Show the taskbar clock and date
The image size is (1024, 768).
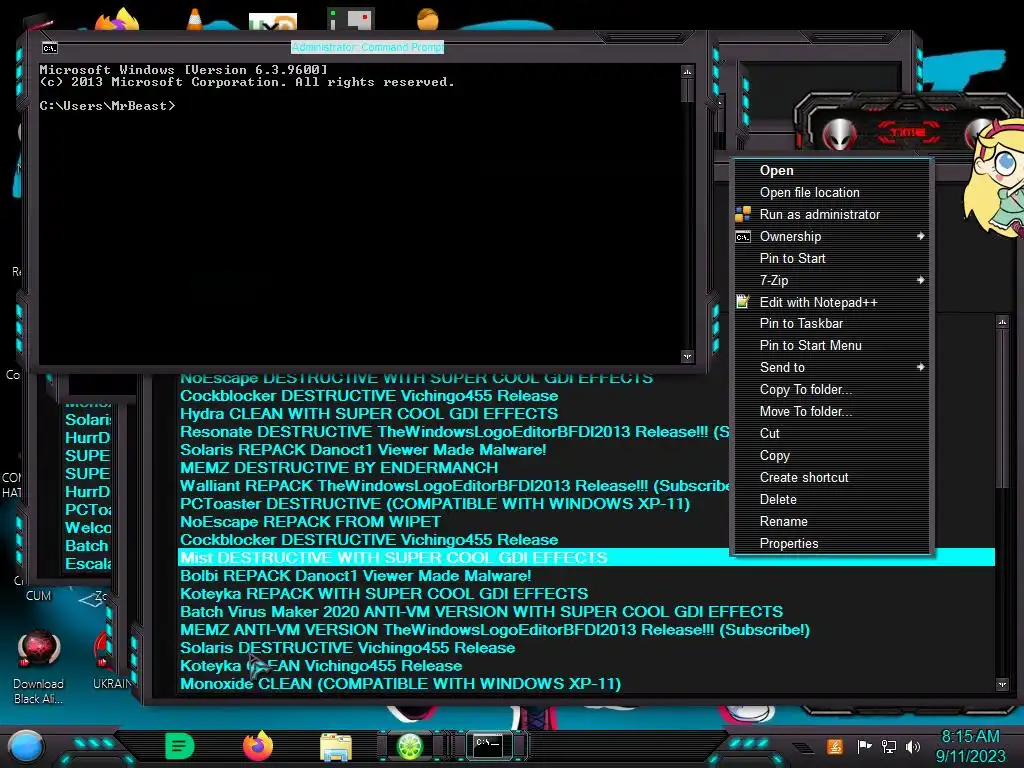pyautogui.click(x=970, y=746)
